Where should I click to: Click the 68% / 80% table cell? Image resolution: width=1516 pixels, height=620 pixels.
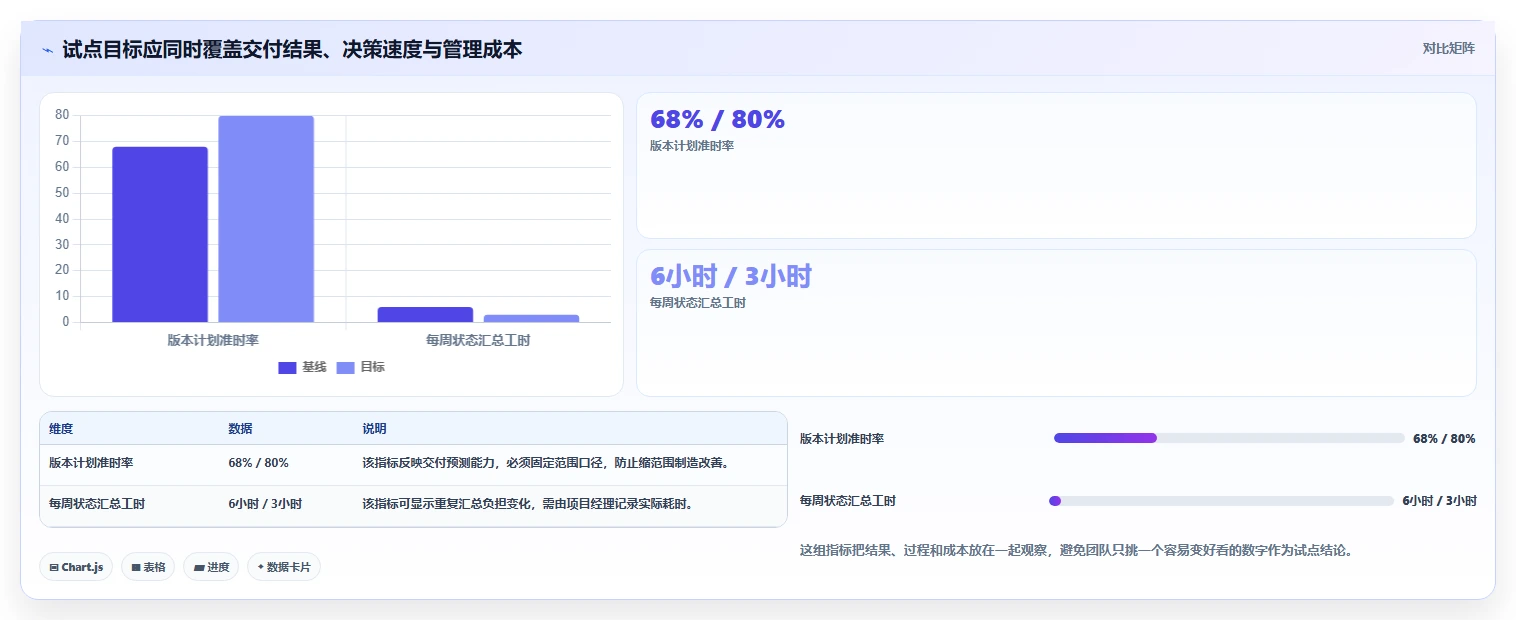pos(258,463)
